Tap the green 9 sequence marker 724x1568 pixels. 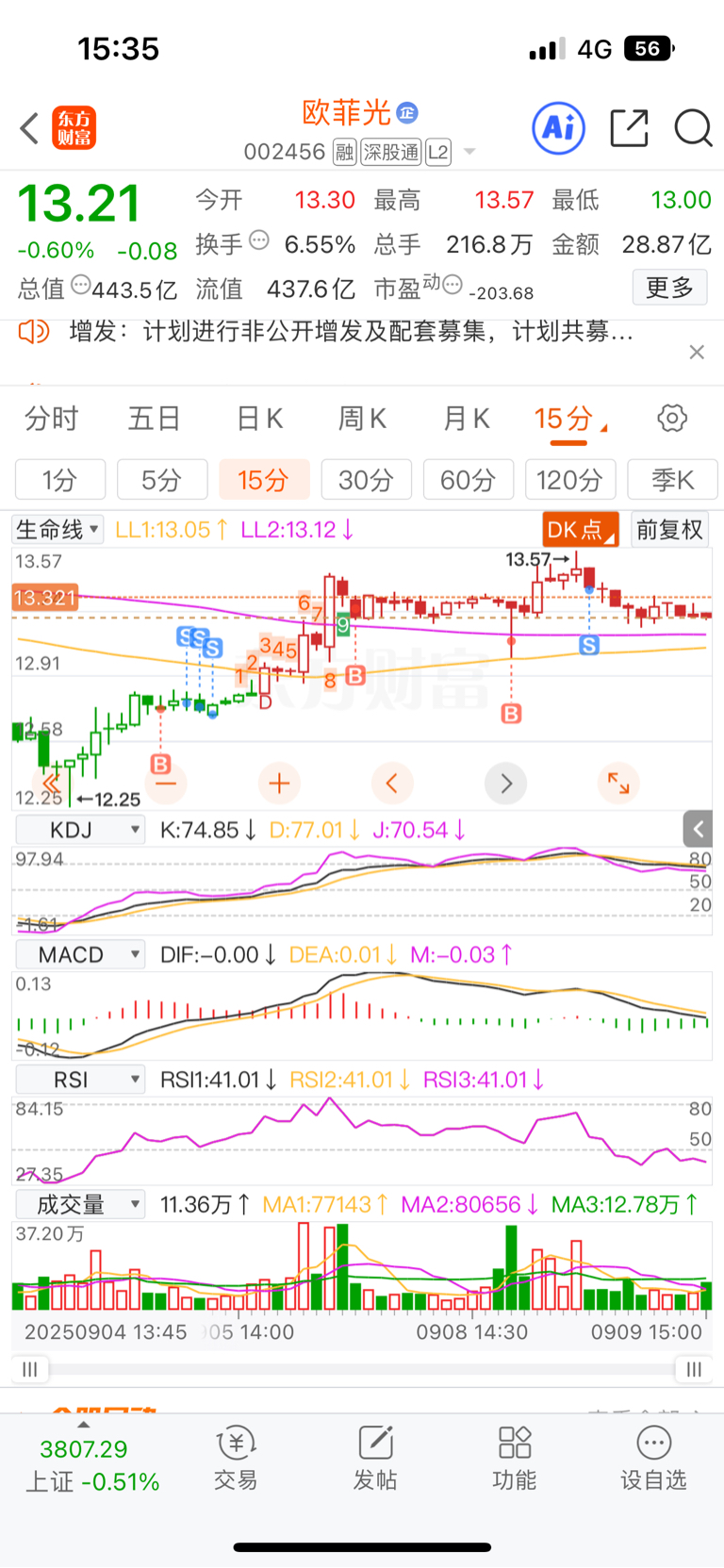(343, 624)
